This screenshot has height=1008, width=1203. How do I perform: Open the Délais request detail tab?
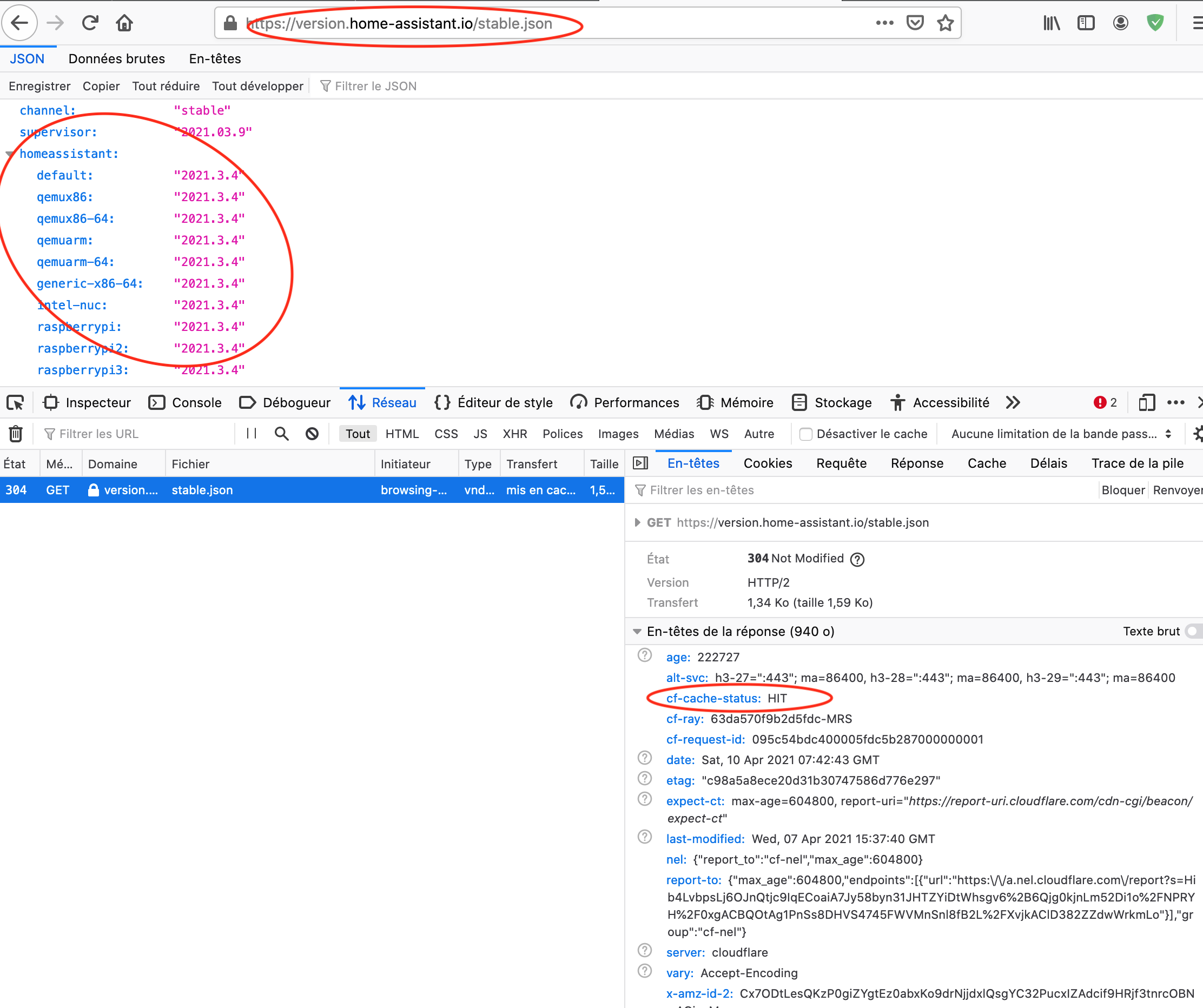coord(1048,463)
